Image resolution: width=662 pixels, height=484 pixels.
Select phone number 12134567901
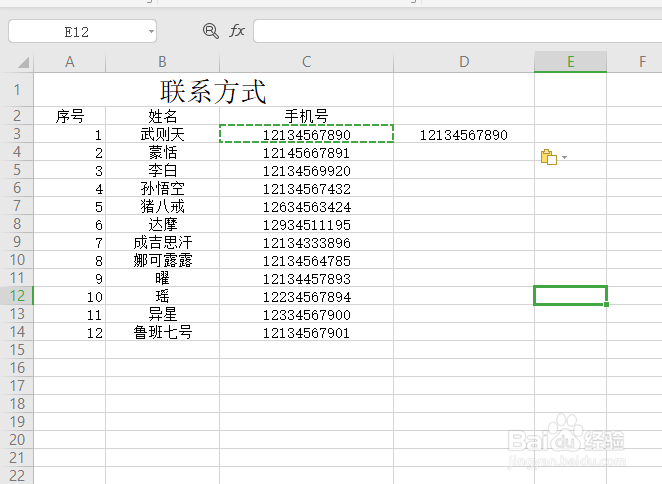[x=307, y=332]
